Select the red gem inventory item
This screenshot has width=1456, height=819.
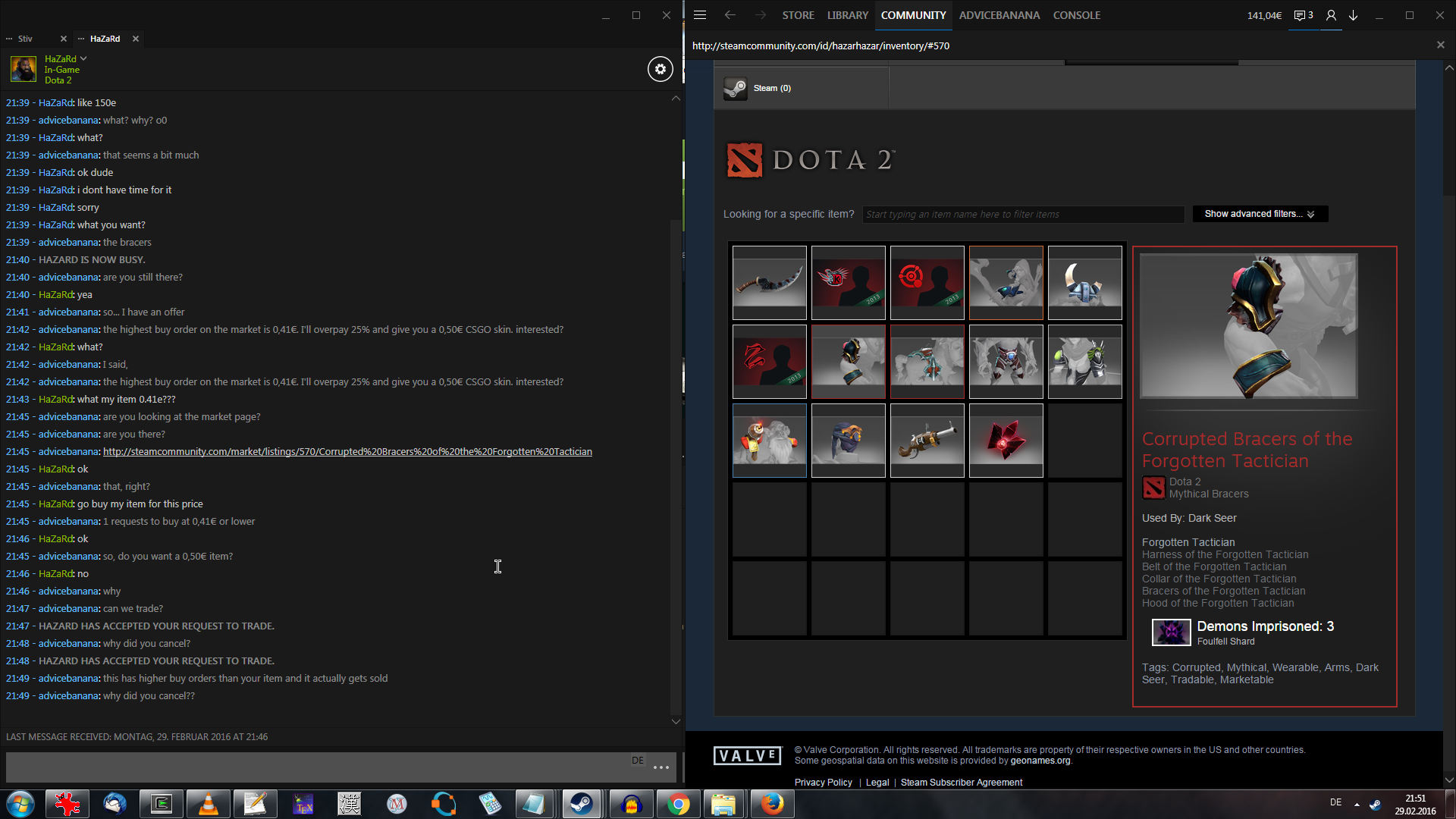[x=1006, y=440]
